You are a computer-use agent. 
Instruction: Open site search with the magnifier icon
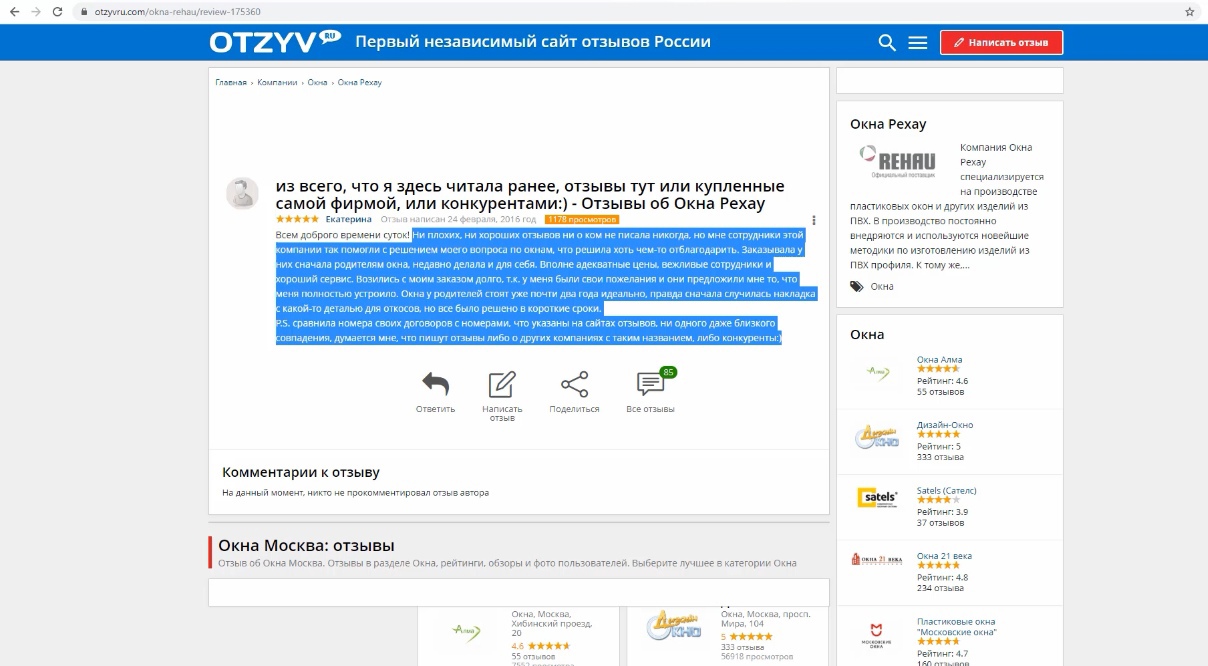887,42
